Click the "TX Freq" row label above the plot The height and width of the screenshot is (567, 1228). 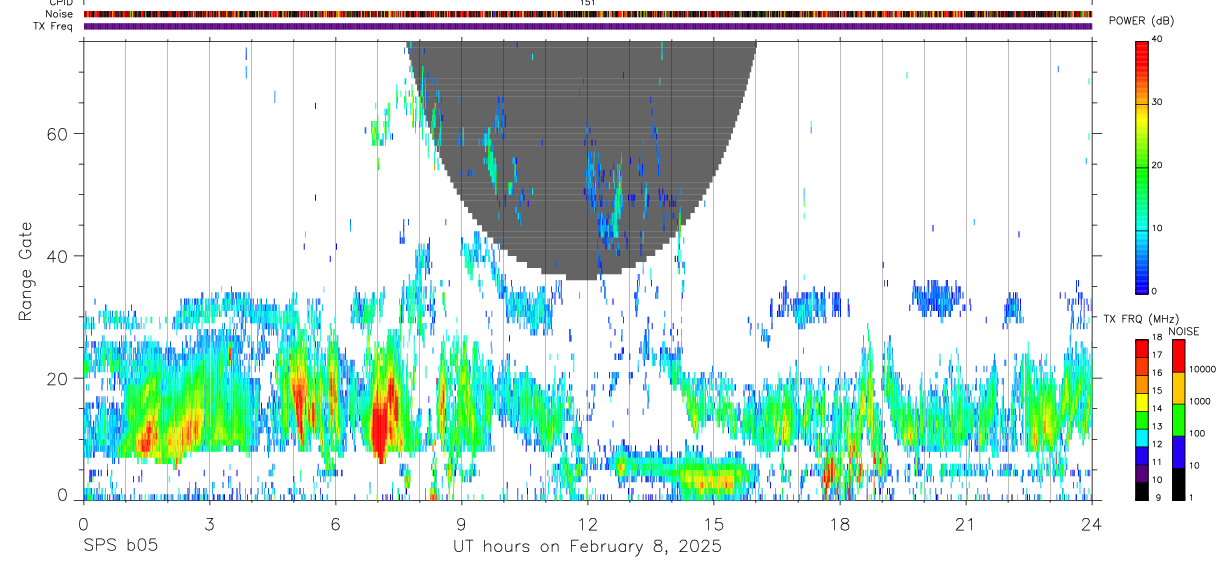(x=54, y=26)
